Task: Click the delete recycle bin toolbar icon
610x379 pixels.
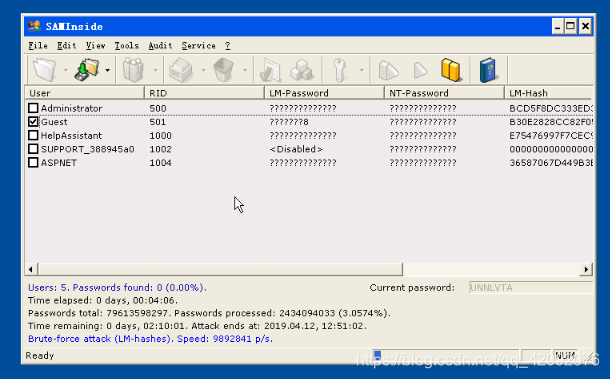Action: coord(223,70)
